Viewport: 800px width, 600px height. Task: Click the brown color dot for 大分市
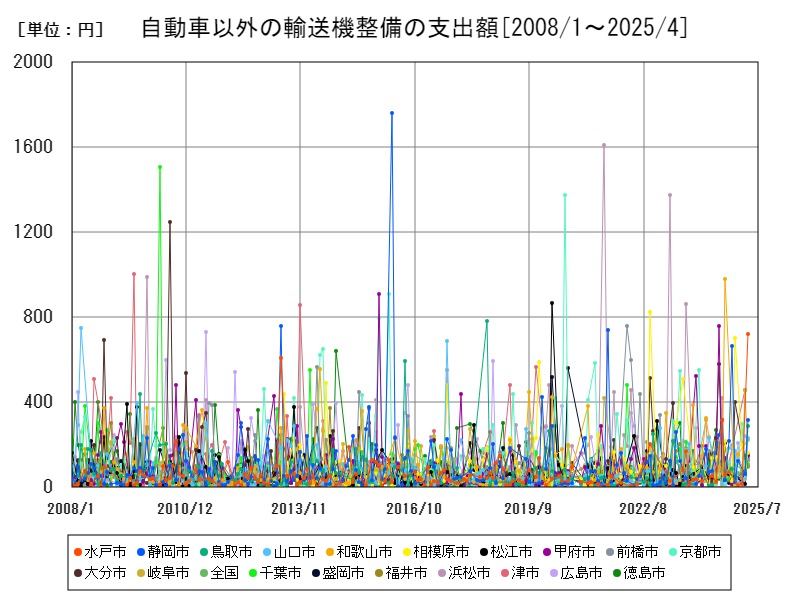[x=78, y=573]
